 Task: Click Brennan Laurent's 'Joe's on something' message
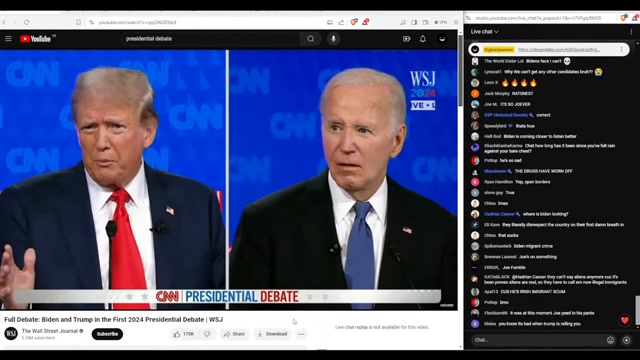tap(538, 257)
